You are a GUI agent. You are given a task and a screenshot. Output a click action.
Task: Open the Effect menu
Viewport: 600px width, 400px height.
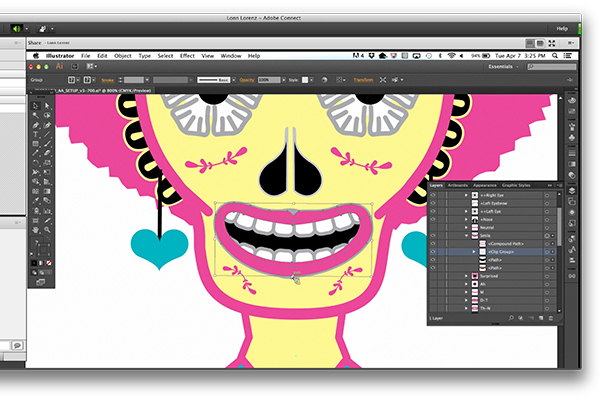point(187,55)
